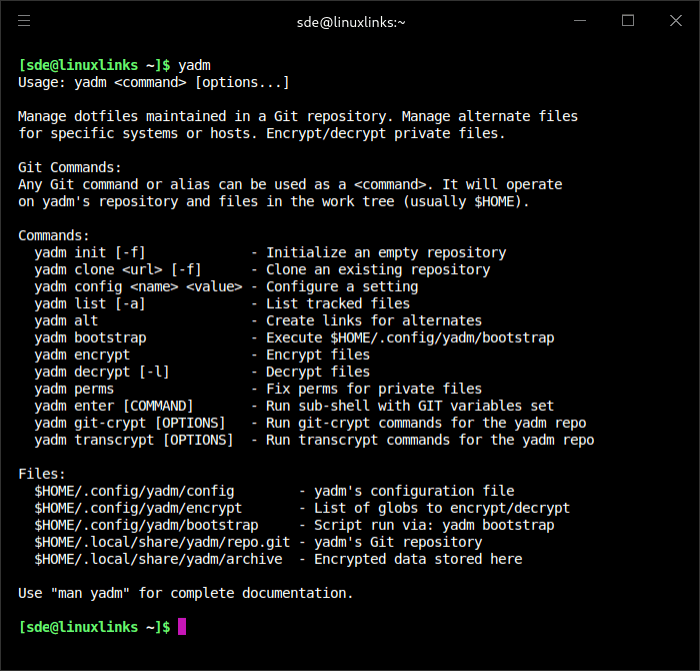Close the terminal window
This screenshot has height=671, width=700.
(x=675, y=21)
